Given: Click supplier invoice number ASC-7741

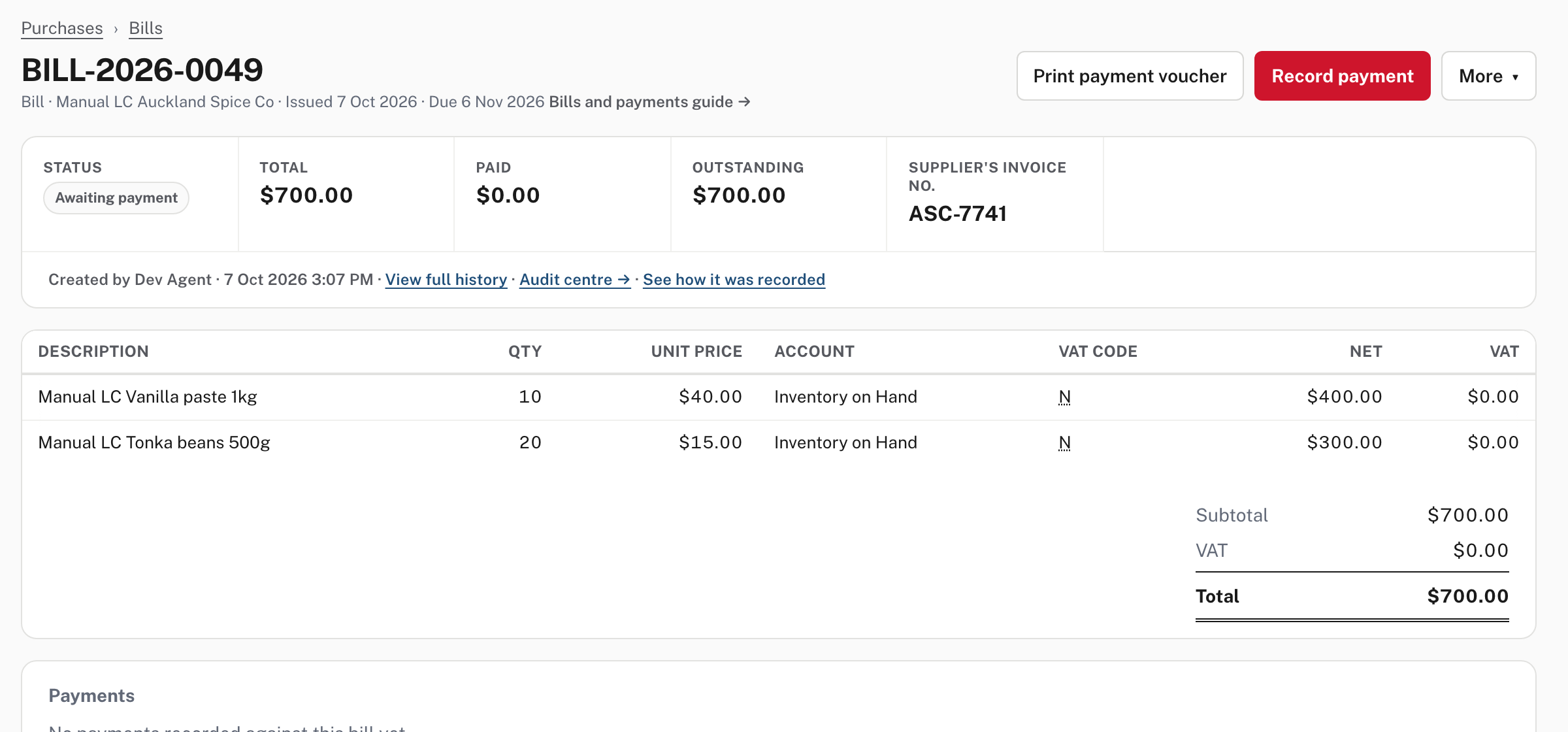Looking at the screenshot, I should pyautogui.click(x=958, y=214).
